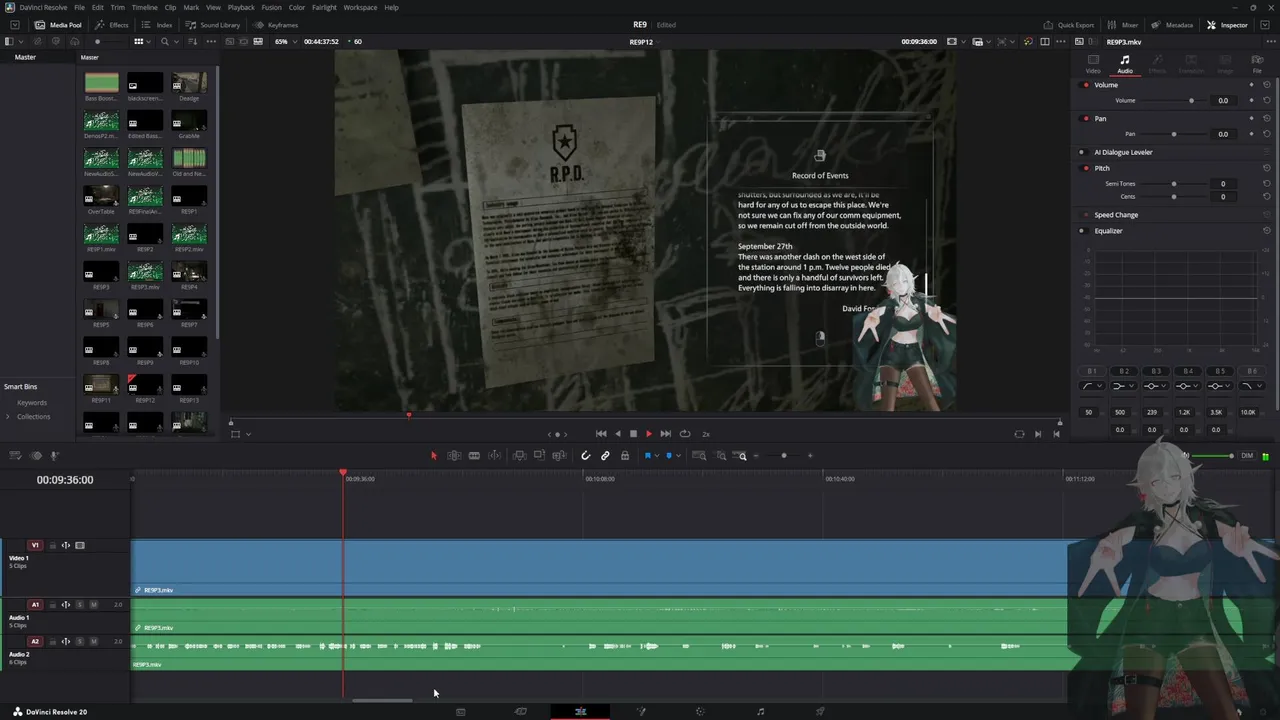Mute the Audio 1 track
Viewport: 1280px width, 720px height.
pyautogui.click(x=94, y=605)
